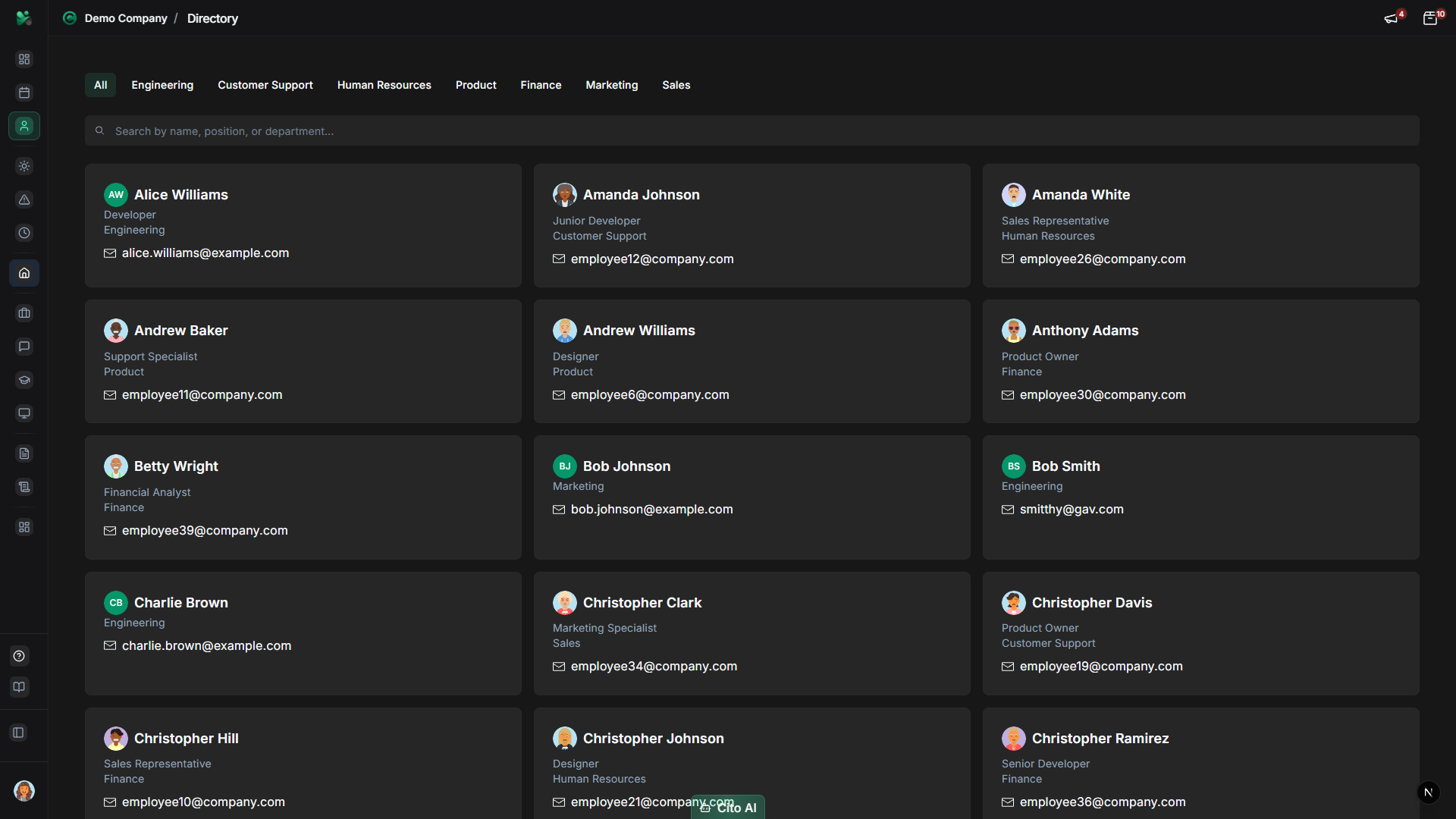Switch to the Engineering department tab
Screen dimensions: 1456x819
[x=162, y=85]
